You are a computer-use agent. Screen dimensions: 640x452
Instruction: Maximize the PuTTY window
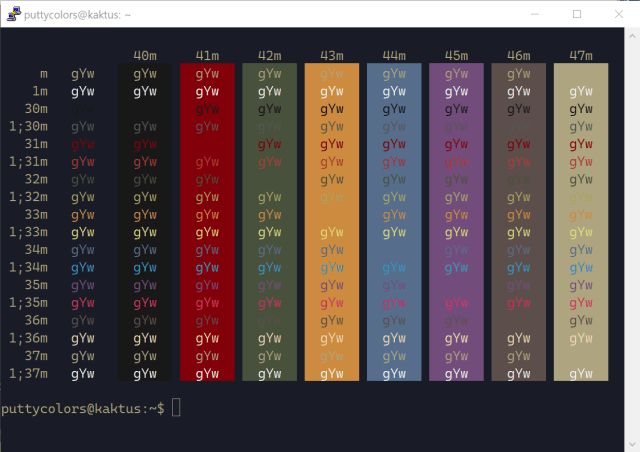(x=577, y=14)
